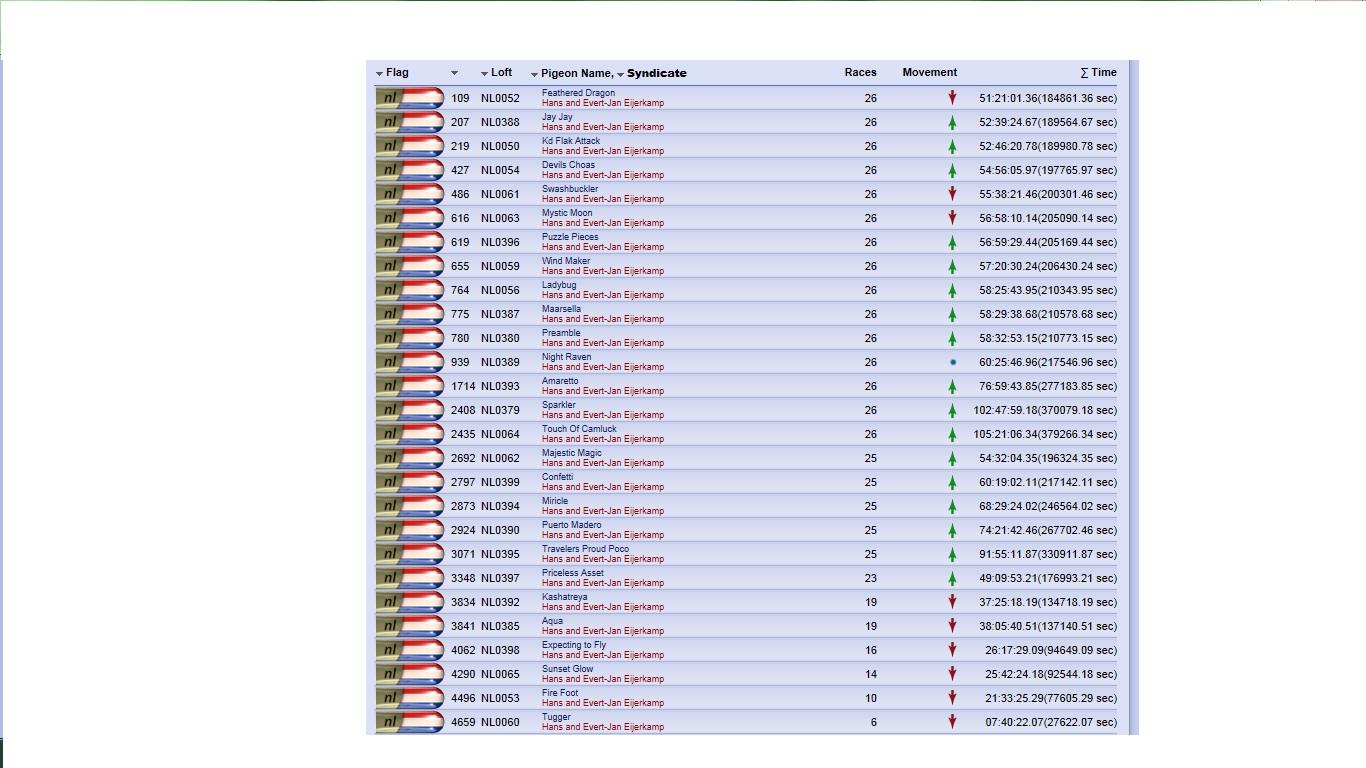
Task: Open the Pigeon Name sort arrow
Action: click(x=535, y=74)
